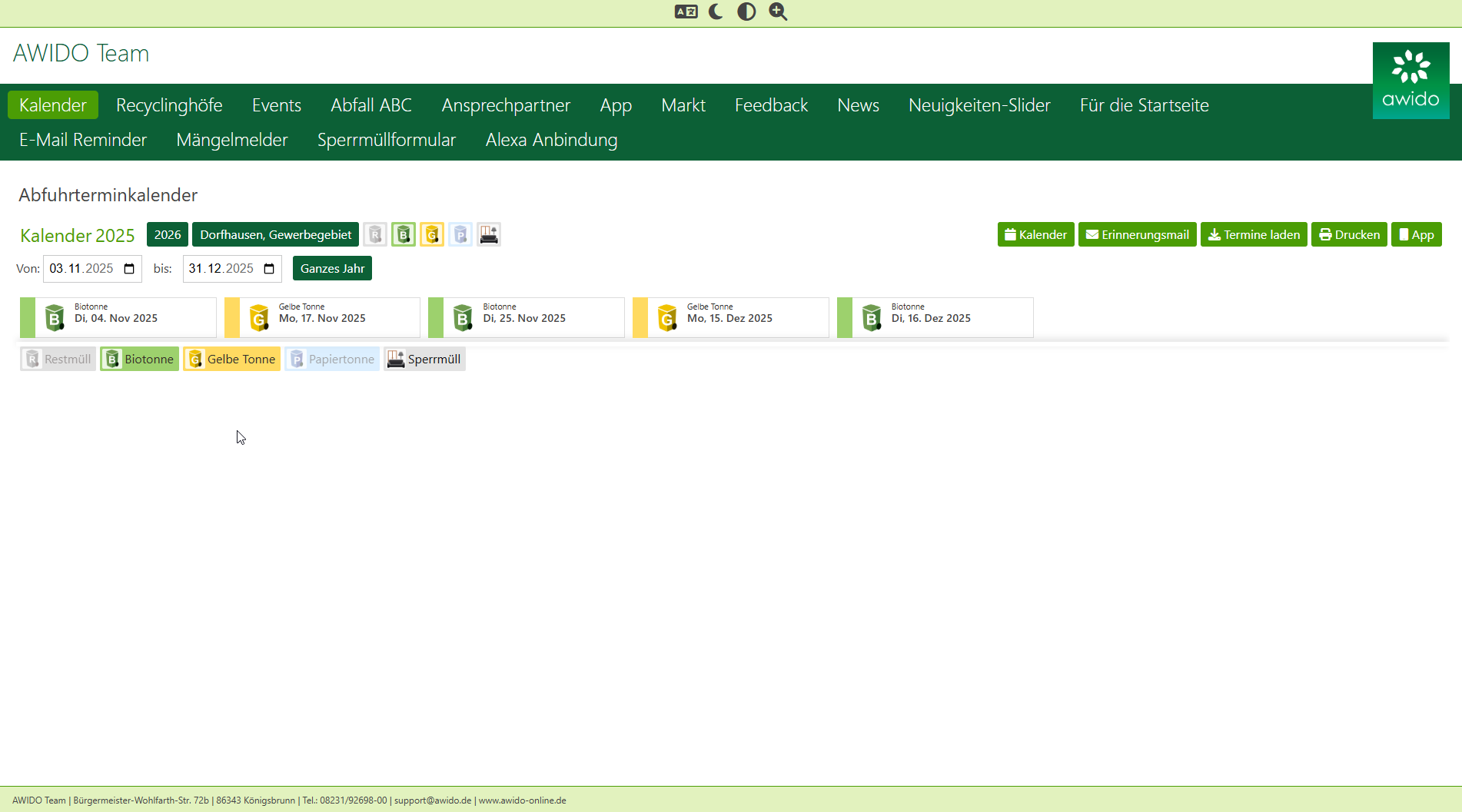Toggle the Restmüll icon filter beside location
The height and width of the screenshot is (812, 1462).
click(375, 234)
